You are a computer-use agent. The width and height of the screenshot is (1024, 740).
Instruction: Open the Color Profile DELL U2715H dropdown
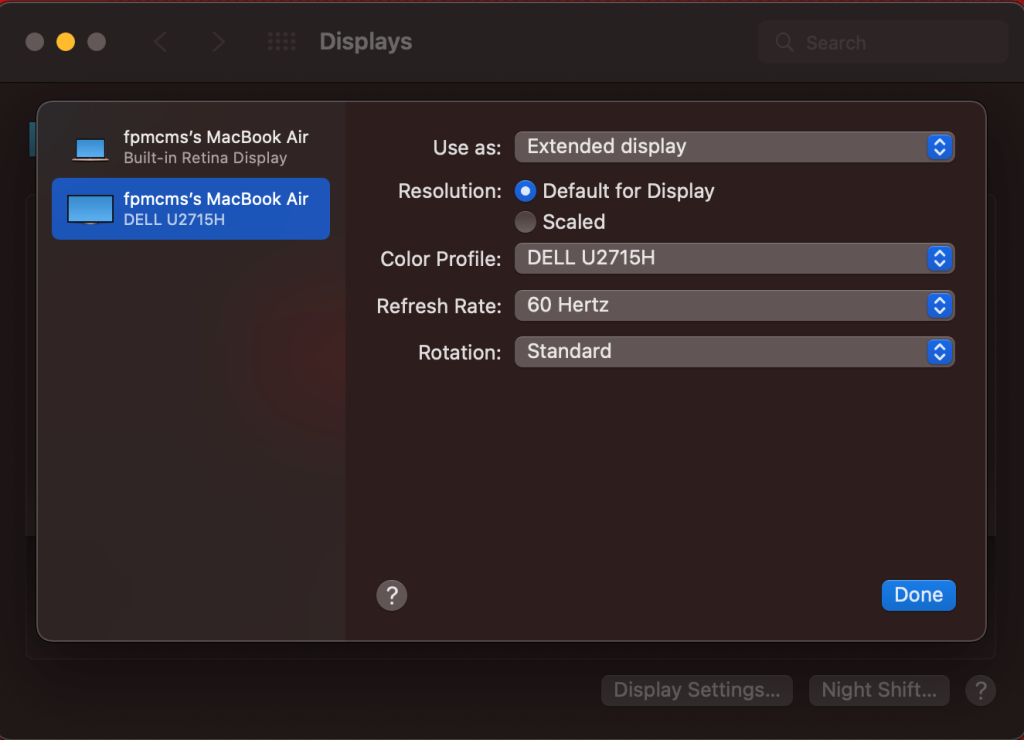tap(735, 259)
